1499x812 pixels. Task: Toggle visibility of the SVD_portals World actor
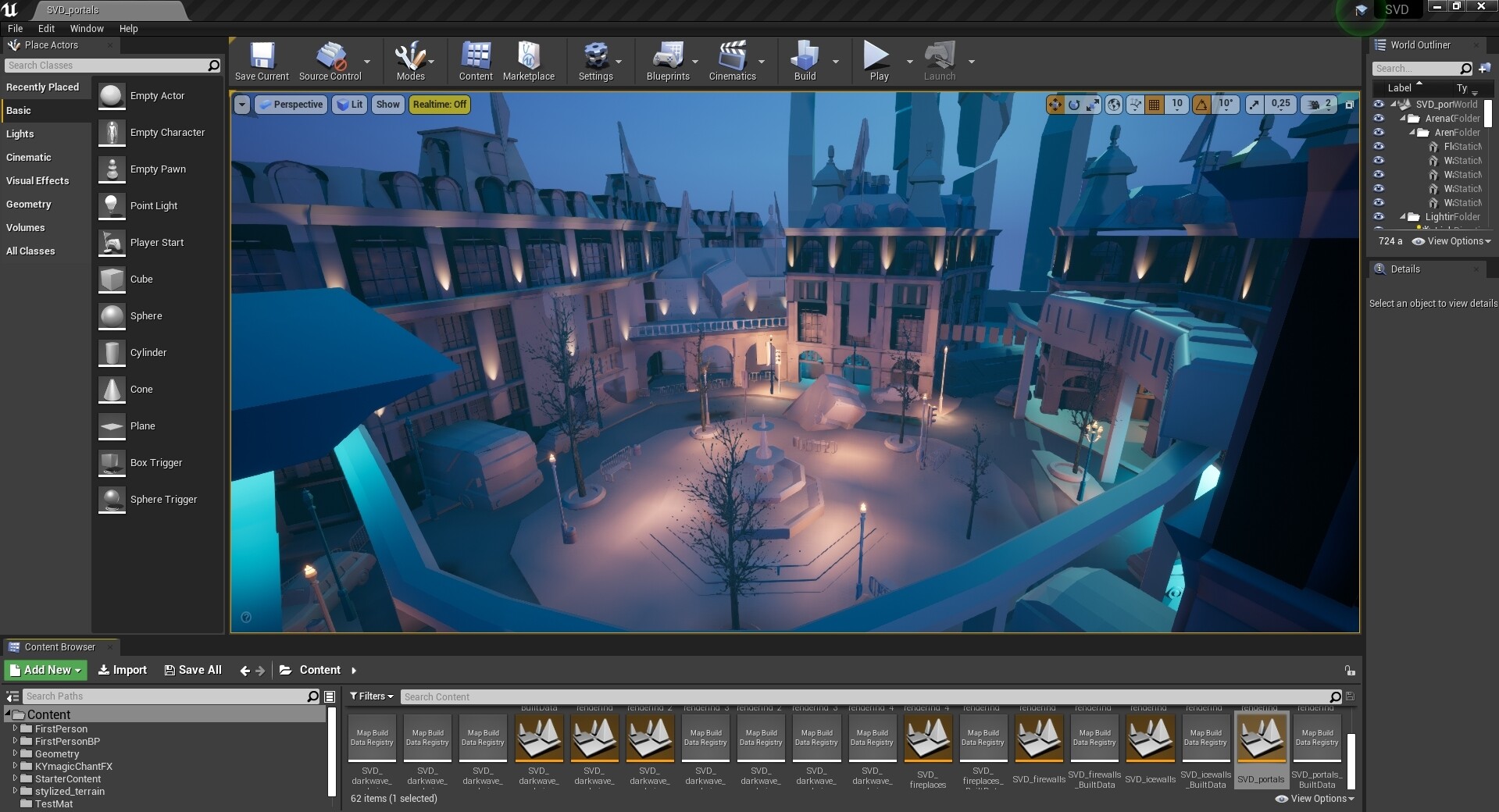(x=1379, y=104)
